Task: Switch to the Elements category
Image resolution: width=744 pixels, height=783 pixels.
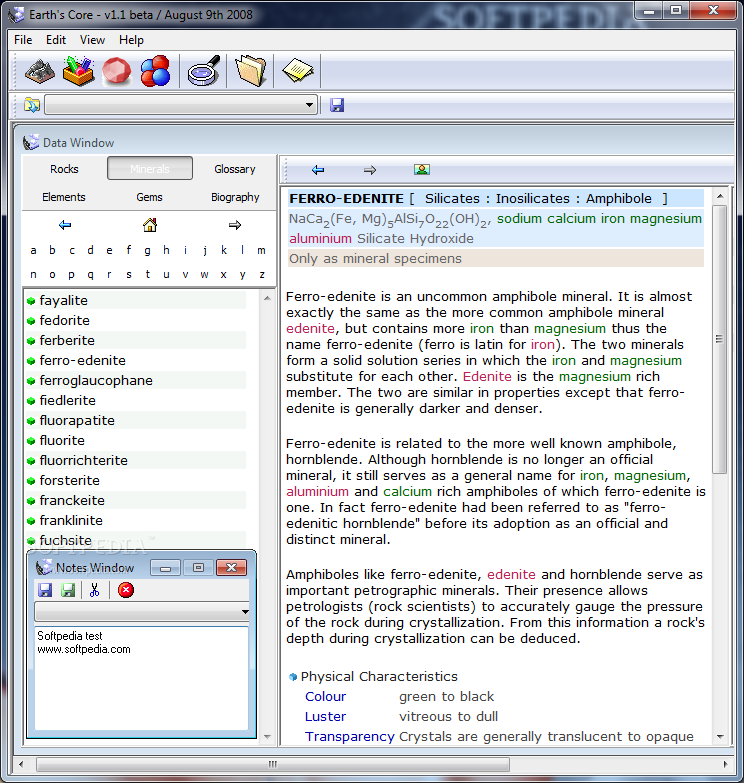Action: 64,197
